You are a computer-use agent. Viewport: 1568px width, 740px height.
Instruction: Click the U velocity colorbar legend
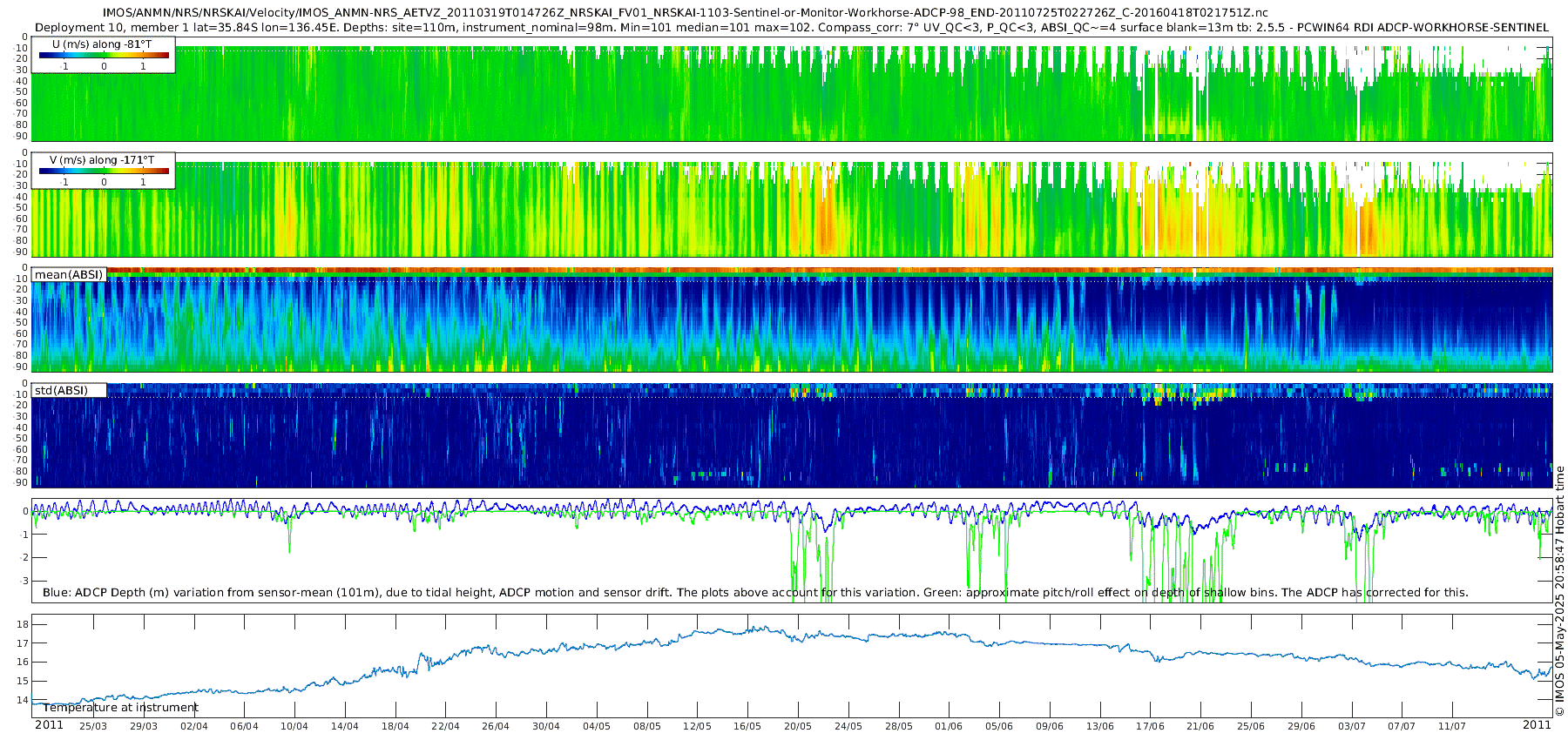coord(104,55)
